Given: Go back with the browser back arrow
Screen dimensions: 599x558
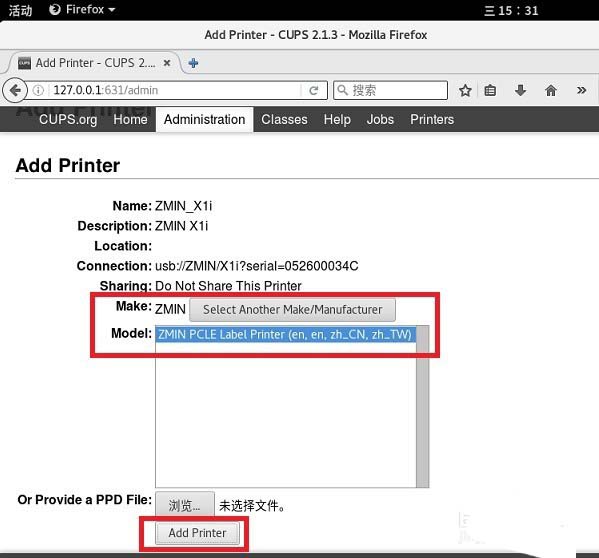Looking at the screenshot, I should tap(15, 91).
